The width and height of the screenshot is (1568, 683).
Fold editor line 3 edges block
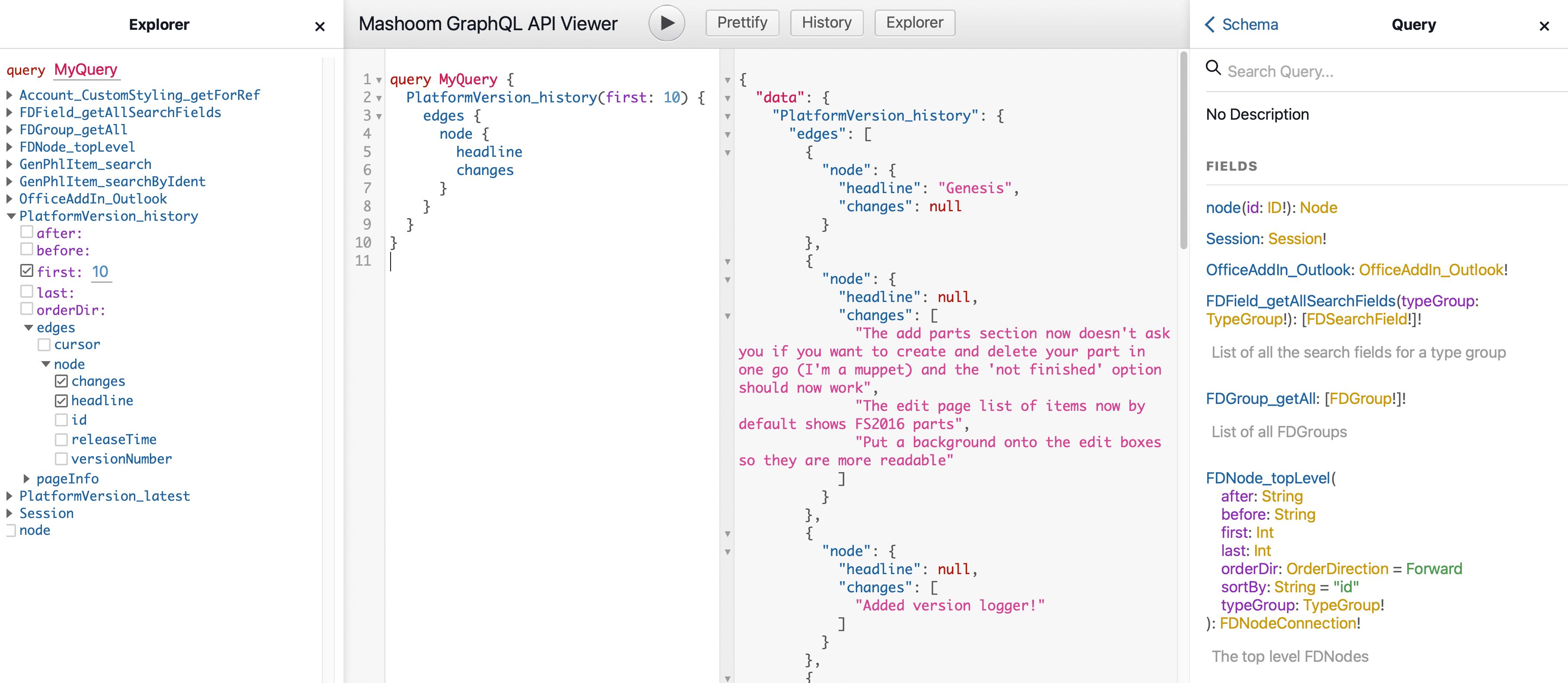pyautogui.click(x=378, y=116)
